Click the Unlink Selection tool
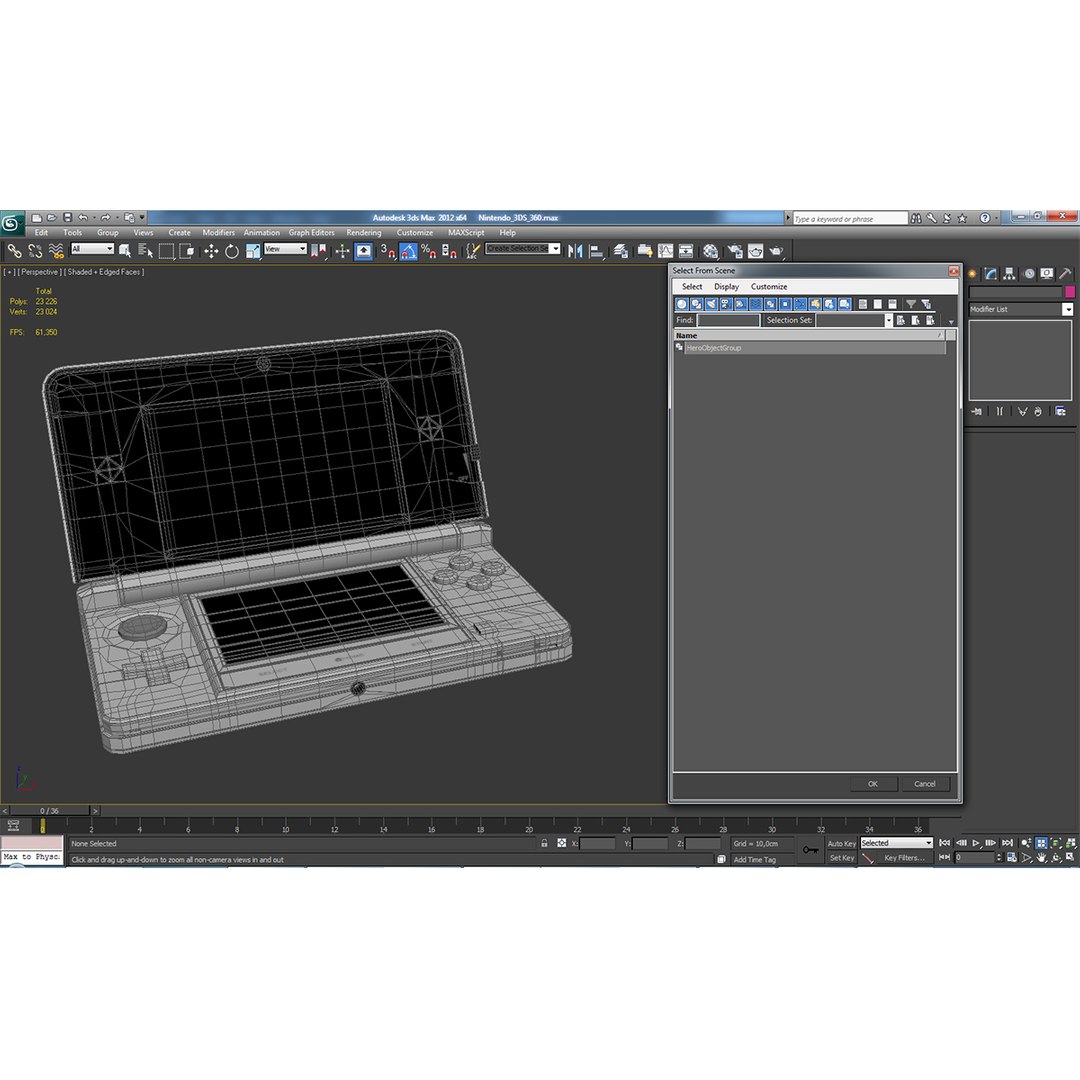The width and height of the screenshot is (1080, 1080). 35,251
